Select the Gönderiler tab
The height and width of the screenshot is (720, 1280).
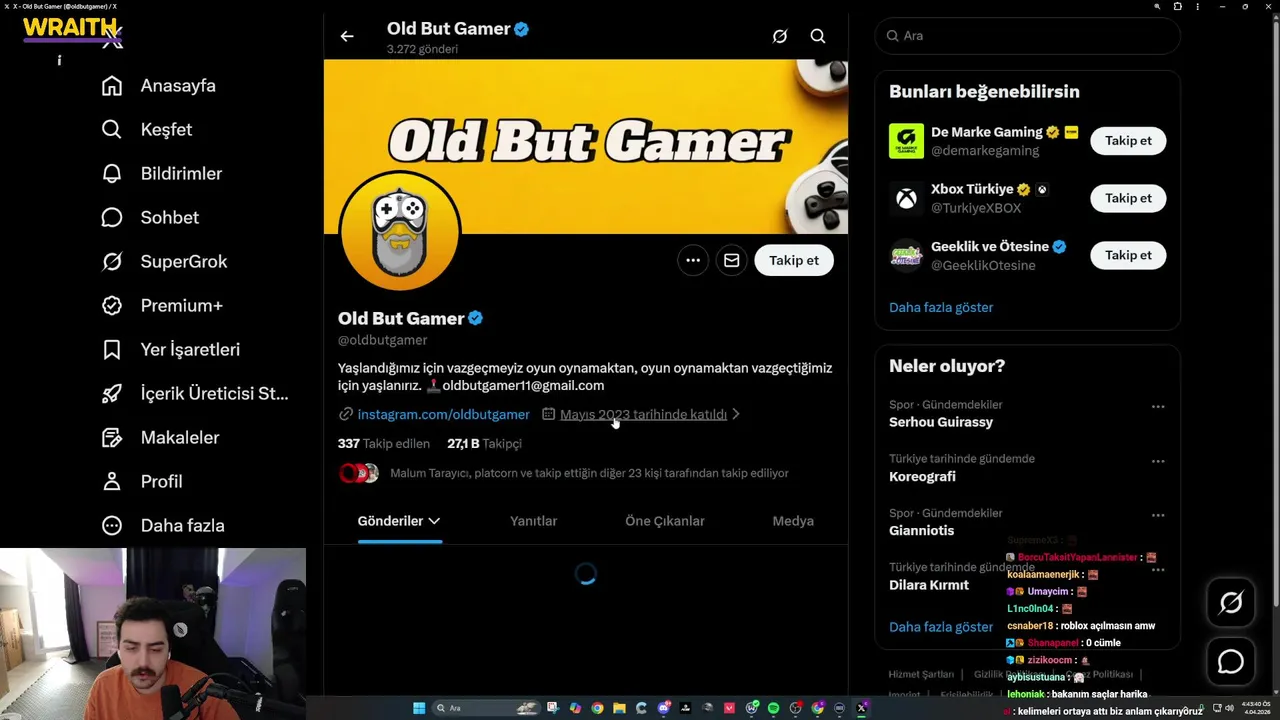click(x=399, y=521)
